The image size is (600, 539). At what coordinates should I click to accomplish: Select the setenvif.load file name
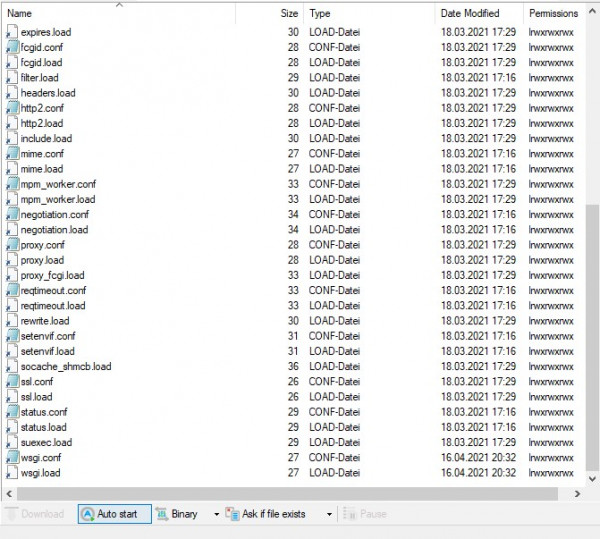(x=48, y=352)
